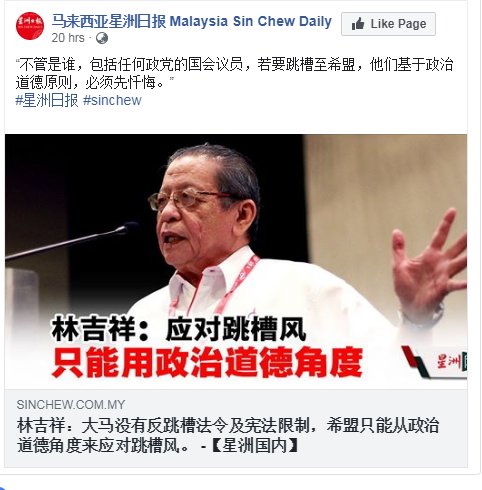Open the Sin Chew Daily profile picture

[30, 26]
